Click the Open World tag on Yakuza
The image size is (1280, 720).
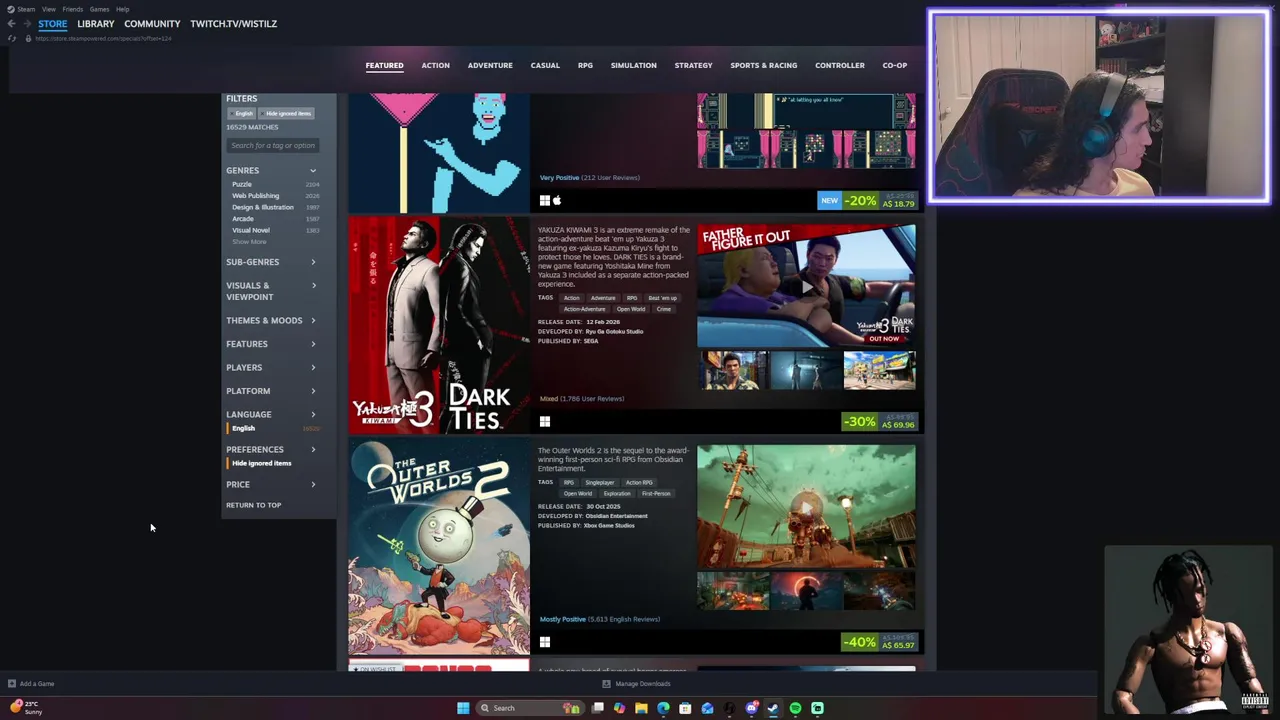630,309
